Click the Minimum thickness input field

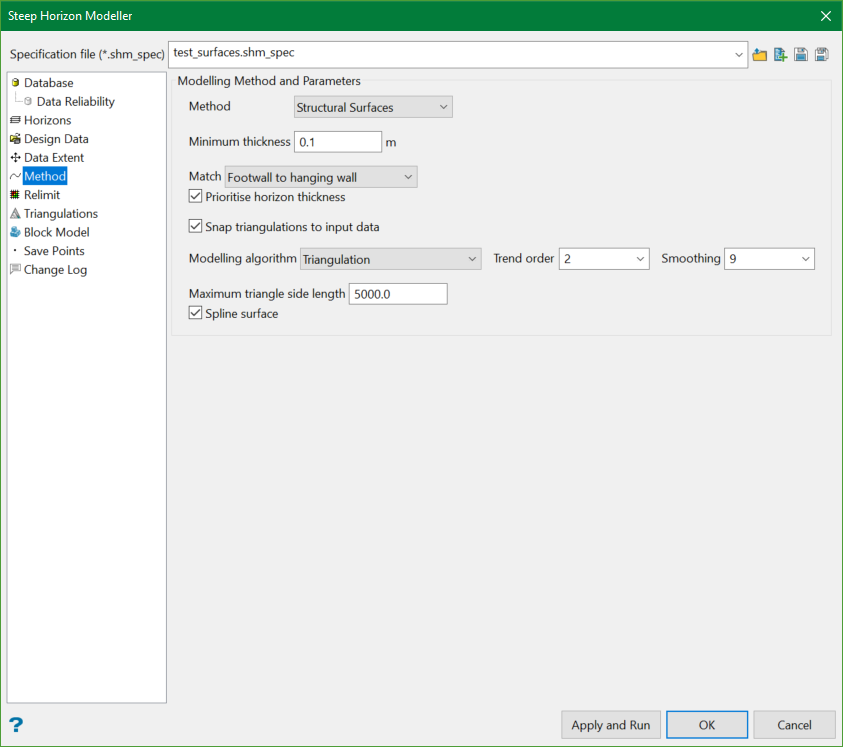pyautogui.click(x=338, y=142)
